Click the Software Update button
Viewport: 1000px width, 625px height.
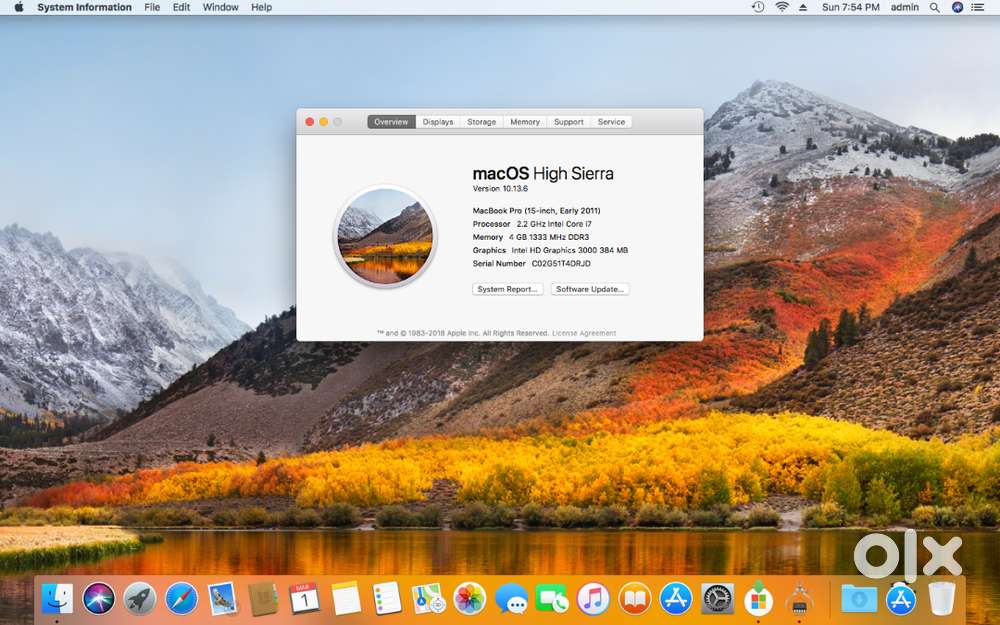coord(590,289)
